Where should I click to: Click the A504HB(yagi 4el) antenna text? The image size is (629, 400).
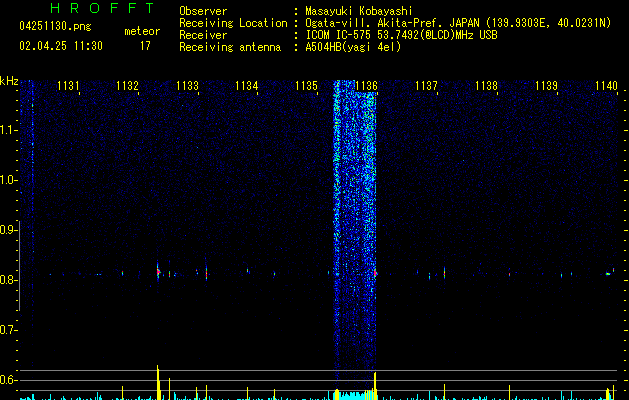click(x=353, y=47)
